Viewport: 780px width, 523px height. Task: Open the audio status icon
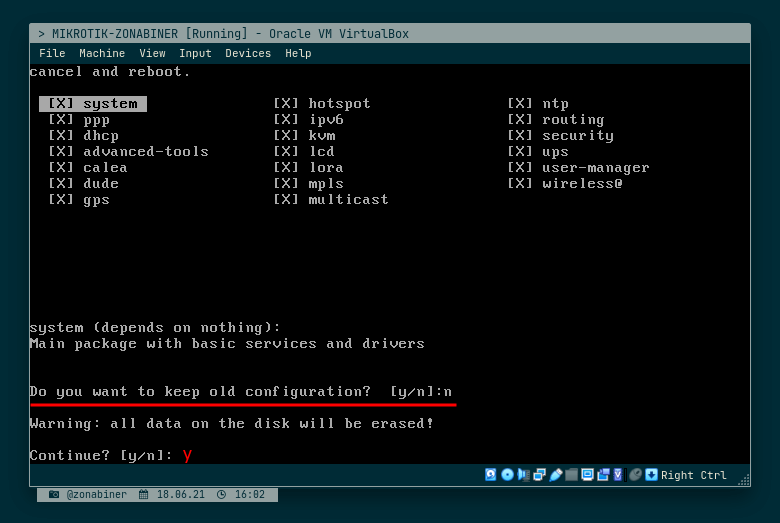[523, 475]
